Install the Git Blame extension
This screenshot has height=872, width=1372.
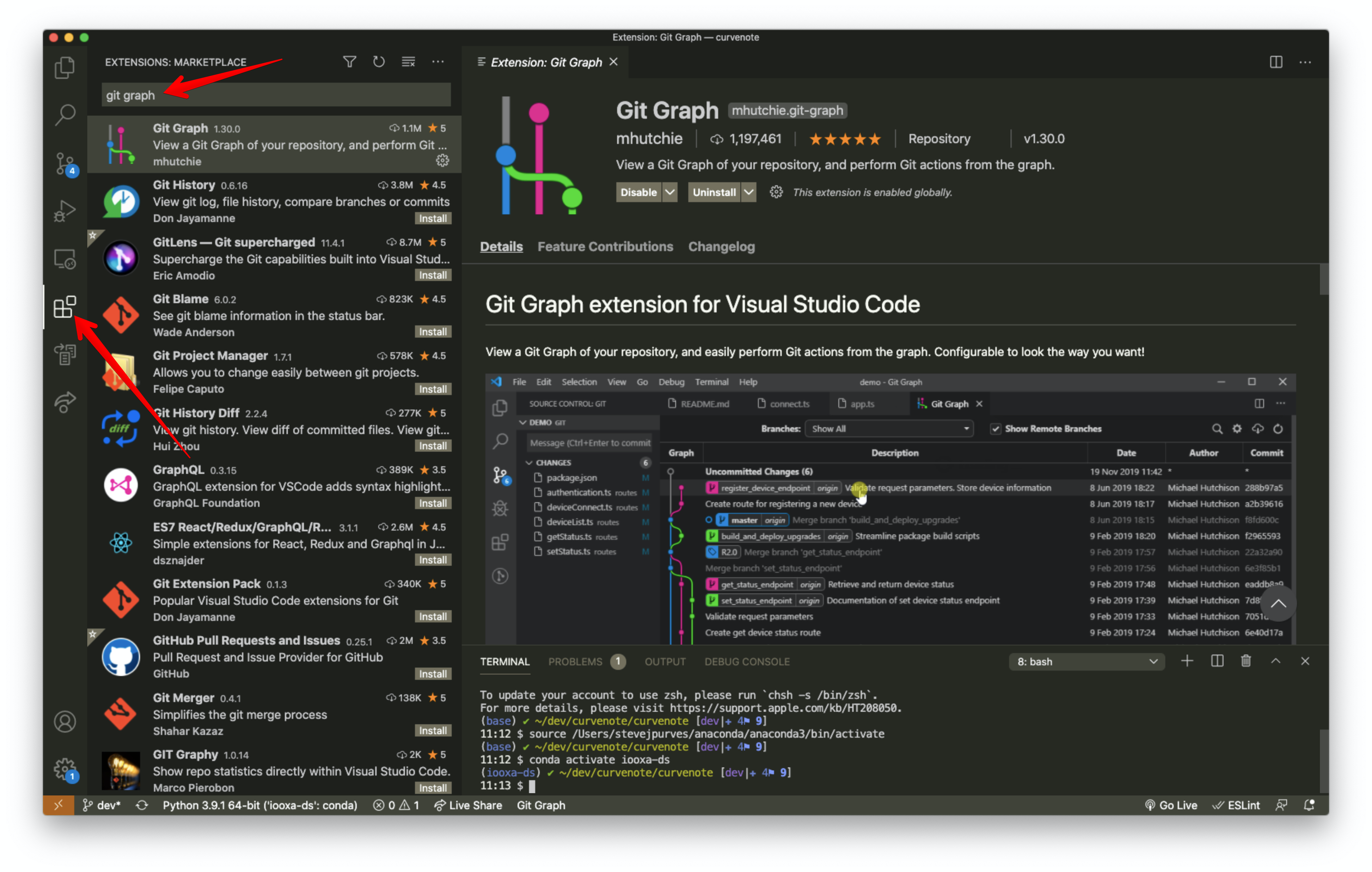point(433,331)
